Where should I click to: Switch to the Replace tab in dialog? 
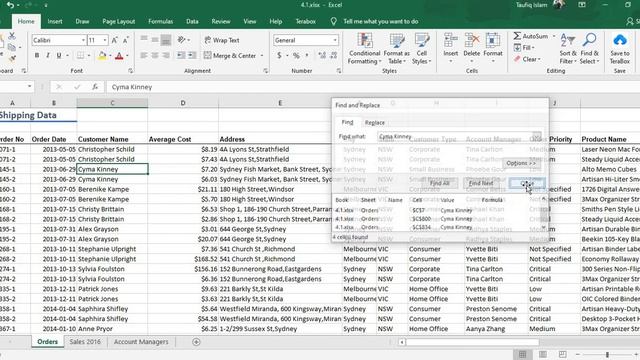[374, 122]
